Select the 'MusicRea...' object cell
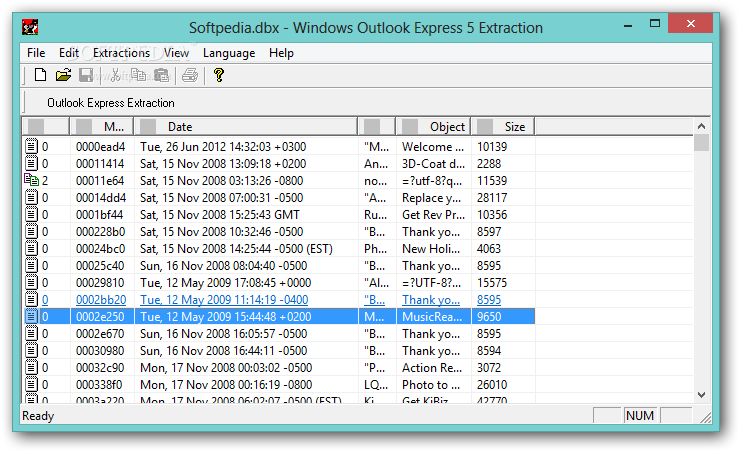 coord(432,317)
